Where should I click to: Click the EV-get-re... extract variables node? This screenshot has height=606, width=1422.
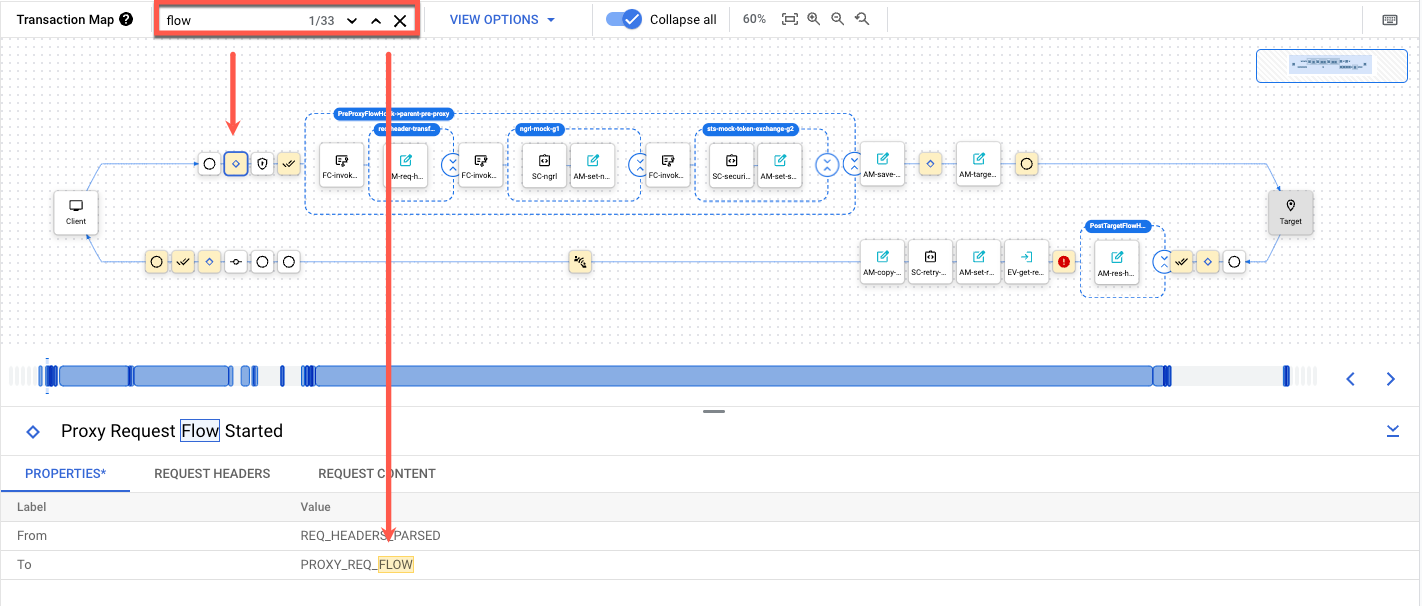[x=1027, y=261]
